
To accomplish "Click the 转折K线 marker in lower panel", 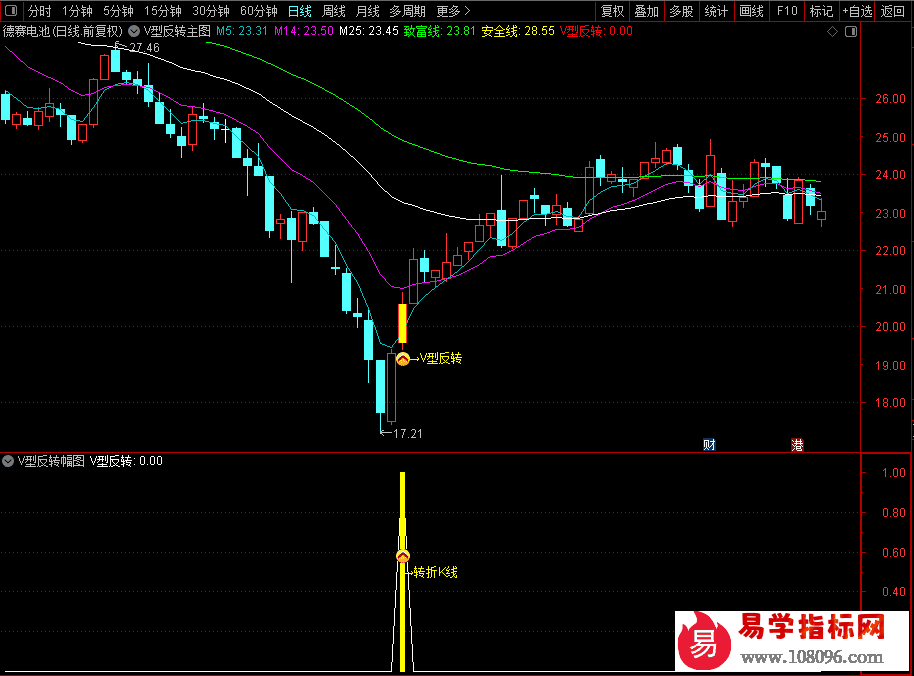I will click(x=403, y=556).
